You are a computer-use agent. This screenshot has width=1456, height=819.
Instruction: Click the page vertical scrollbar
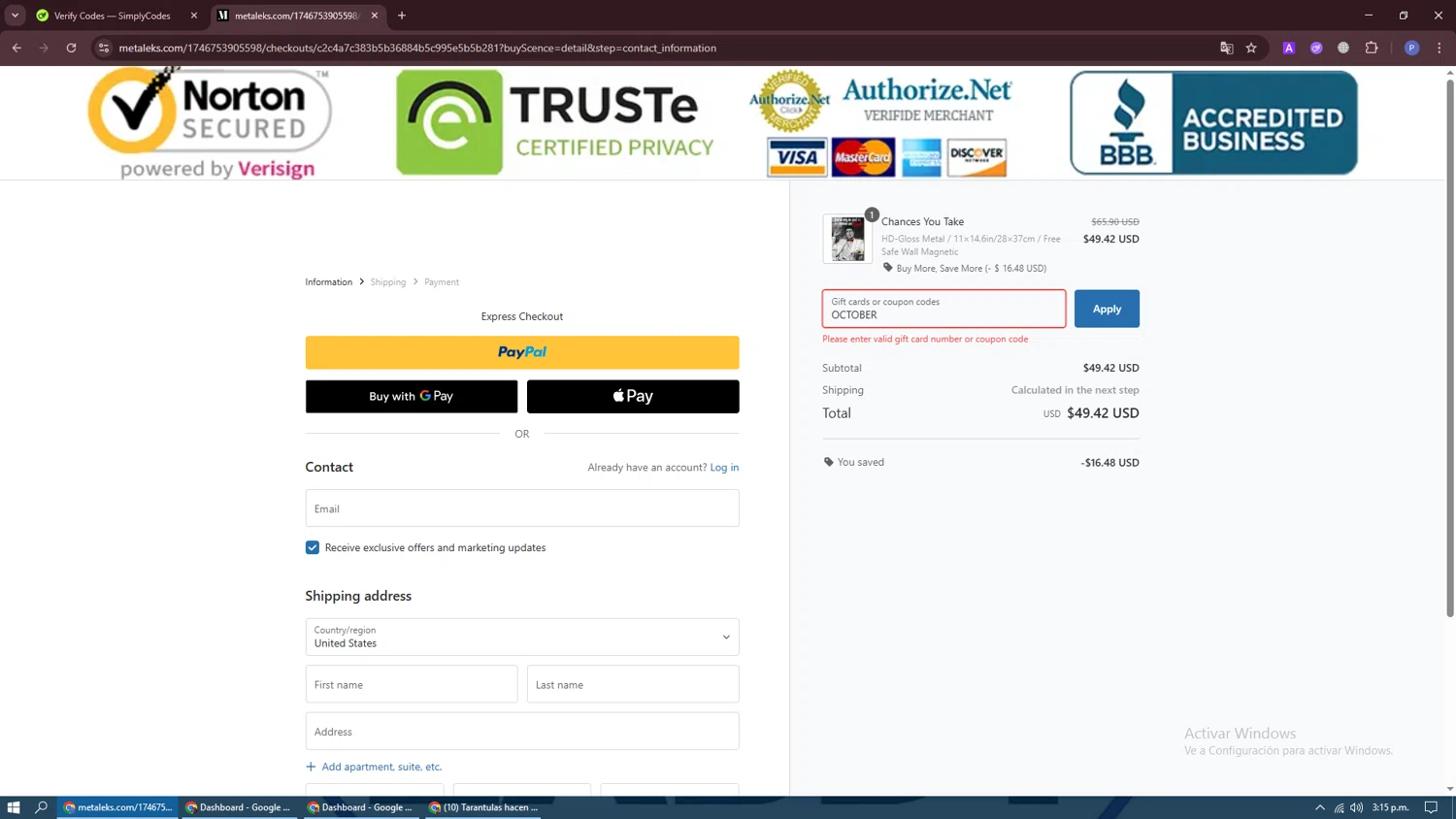click(x=1450, y=347)
